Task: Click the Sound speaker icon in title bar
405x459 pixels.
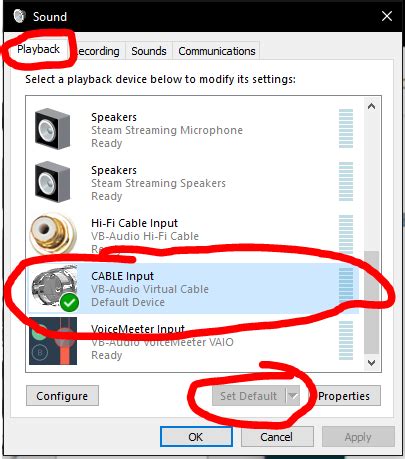Action: pyautogui.click(x=19, y=16)
